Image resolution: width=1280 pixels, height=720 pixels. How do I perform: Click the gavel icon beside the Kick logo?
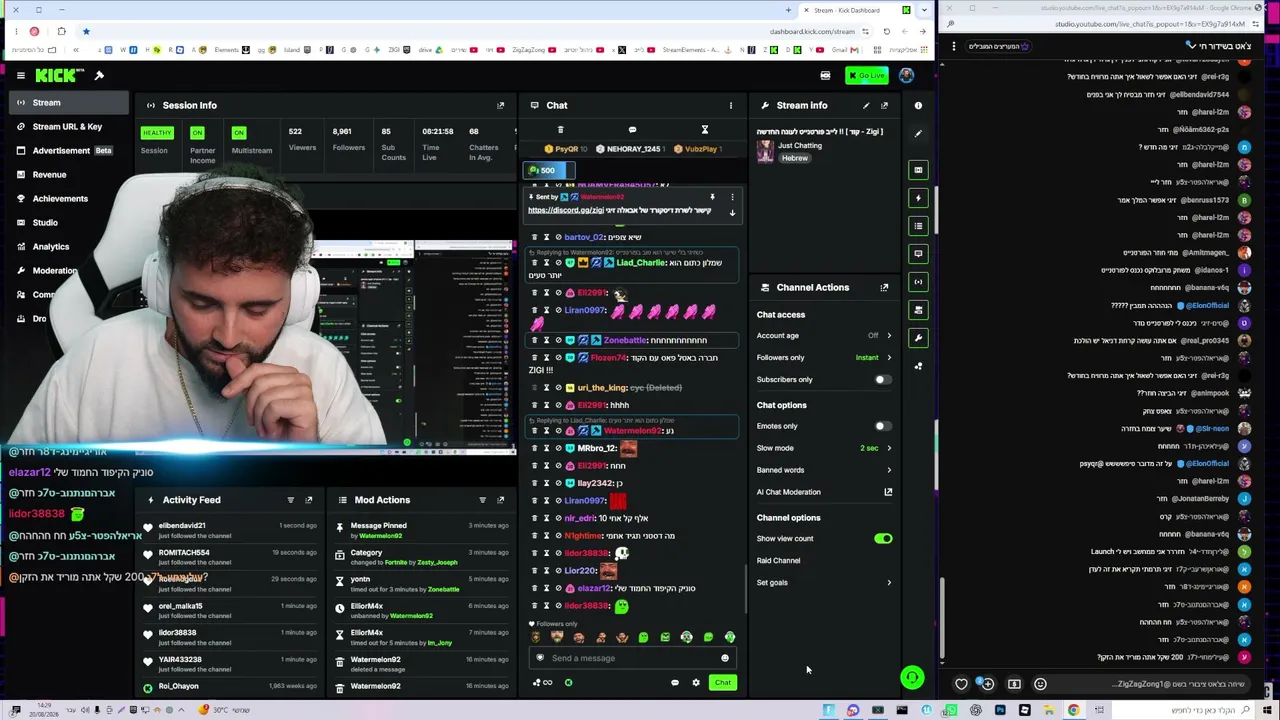(x=99, y=75)
